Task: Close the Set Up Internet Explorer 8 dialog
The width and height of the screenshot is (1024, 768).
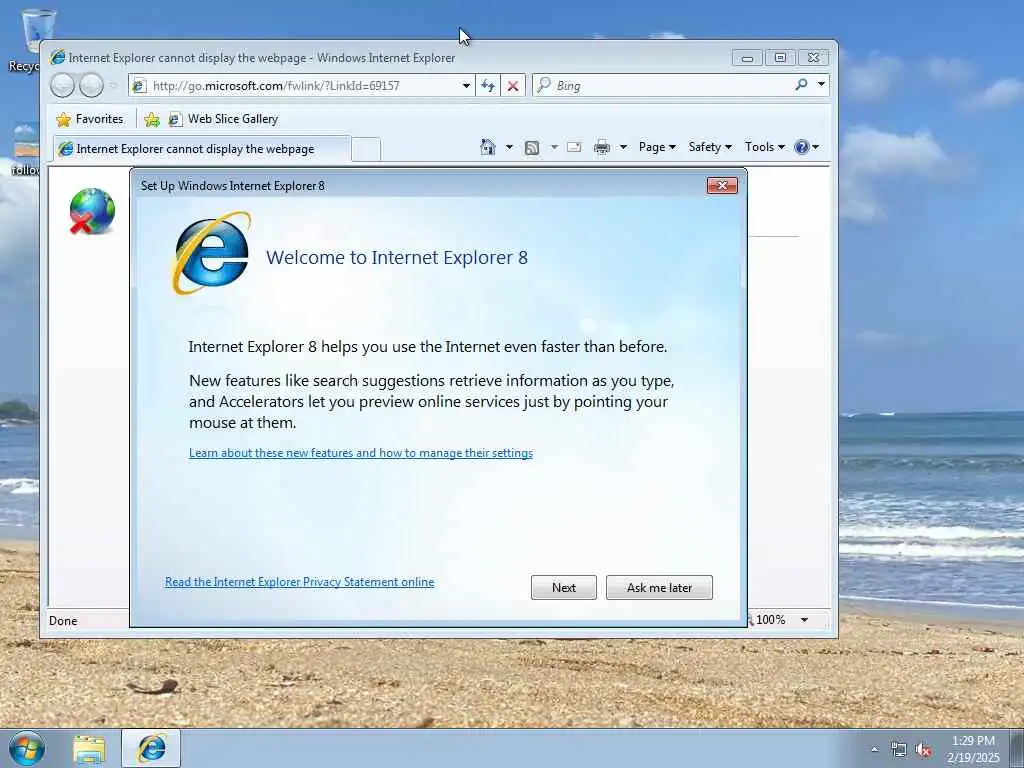Action: pos(722,185)
